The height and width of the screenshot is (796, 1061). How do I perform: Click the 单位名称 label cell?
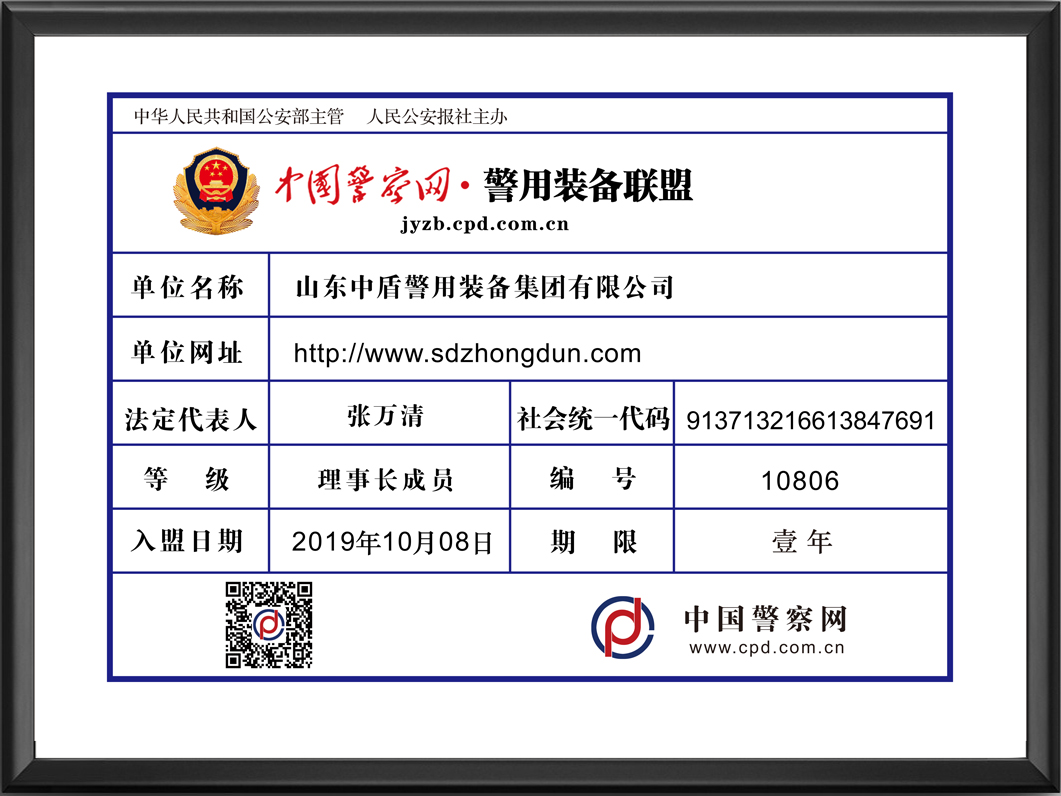[x=188, y=288]
